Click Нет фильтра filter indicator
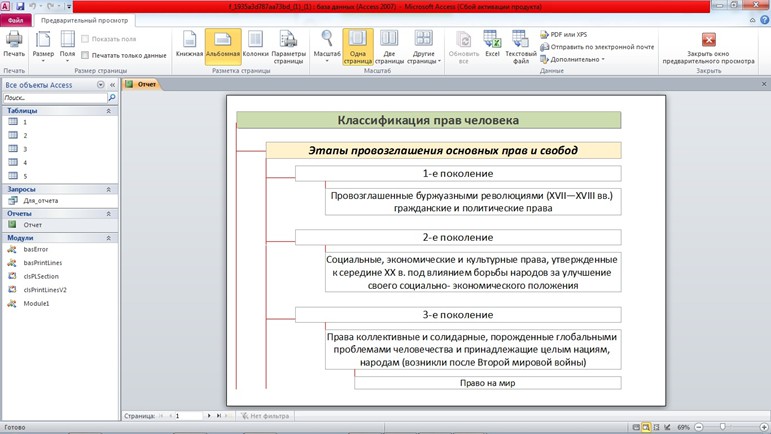Screen dimensions: 771x434 pos(265,416)
